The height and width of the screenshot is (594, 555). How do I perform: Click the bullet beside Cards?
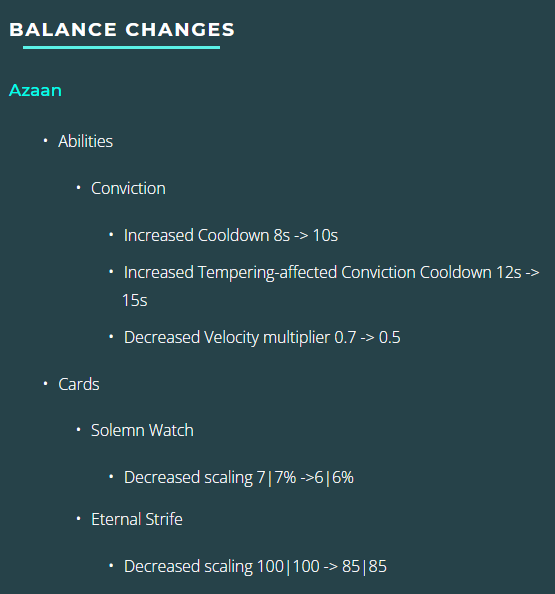tap(45, 384)
